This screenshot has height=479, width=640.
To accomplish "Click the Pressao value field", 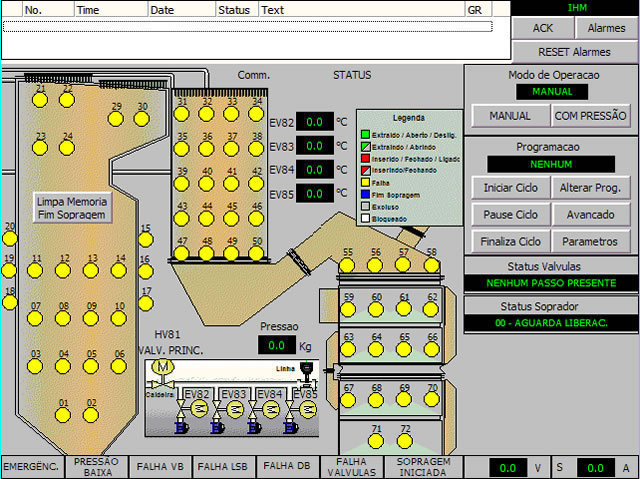I will click(277, 345).
